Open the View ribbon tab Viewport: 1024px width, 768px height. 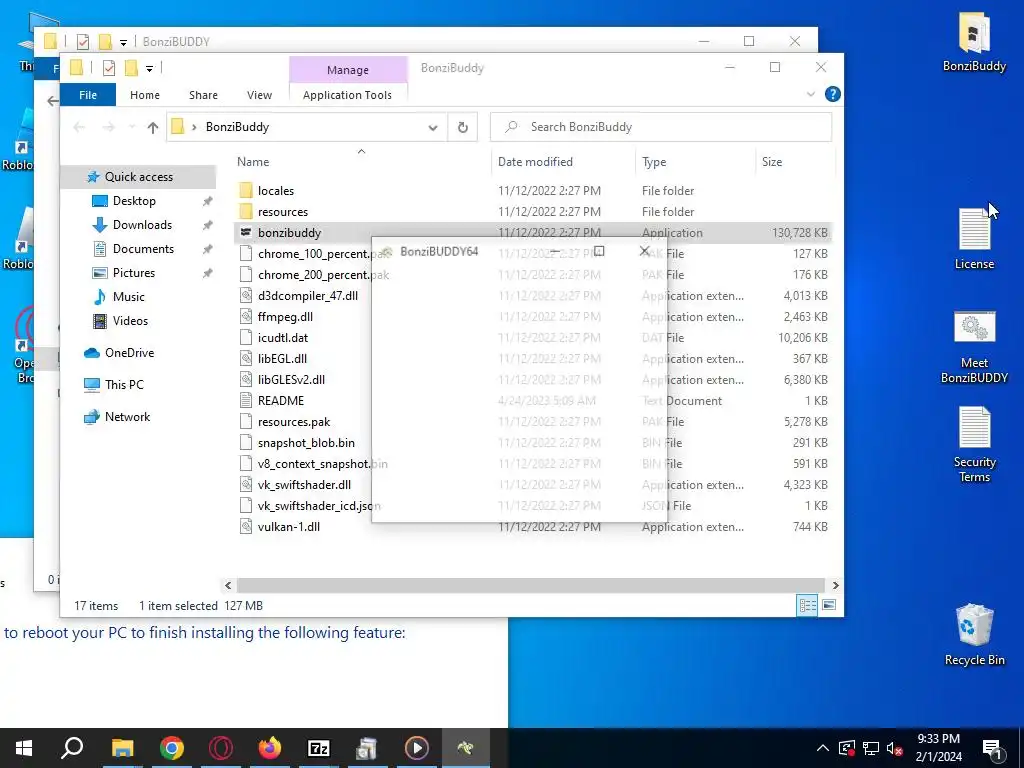tap(259, 95)
